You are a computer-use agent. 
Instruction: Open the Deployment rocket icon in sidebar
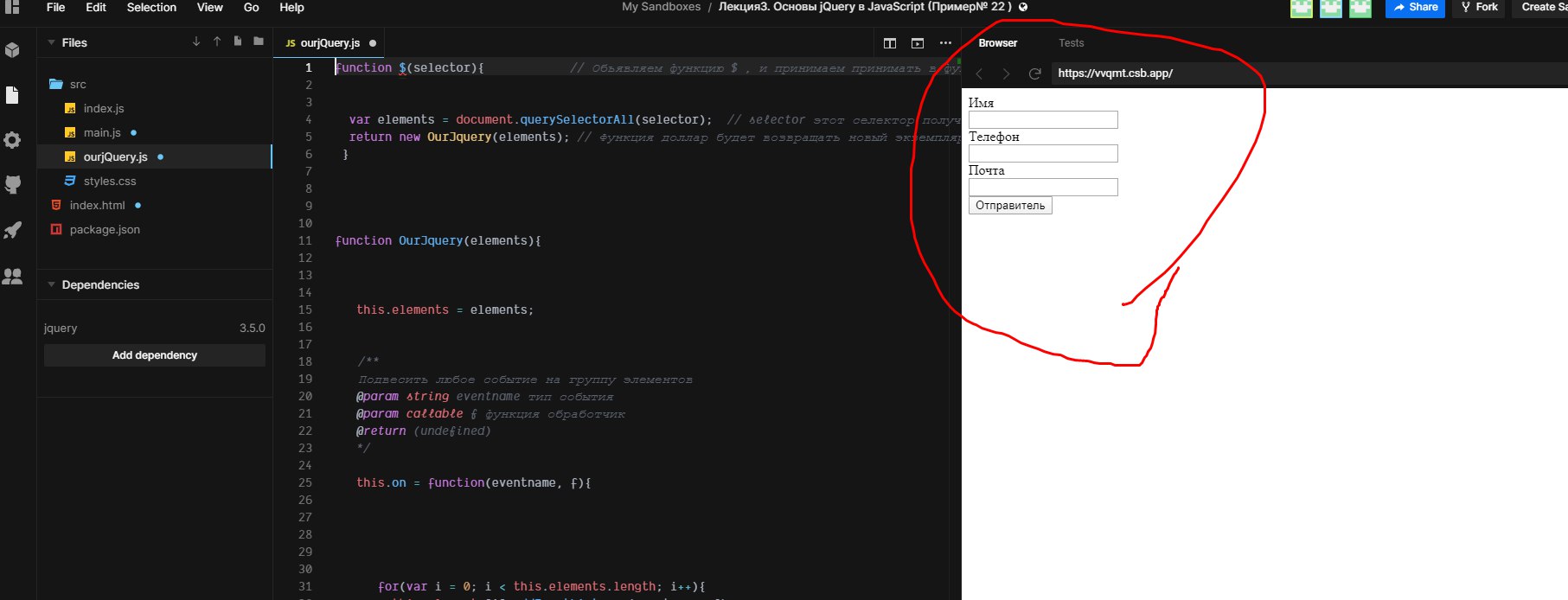12,230
